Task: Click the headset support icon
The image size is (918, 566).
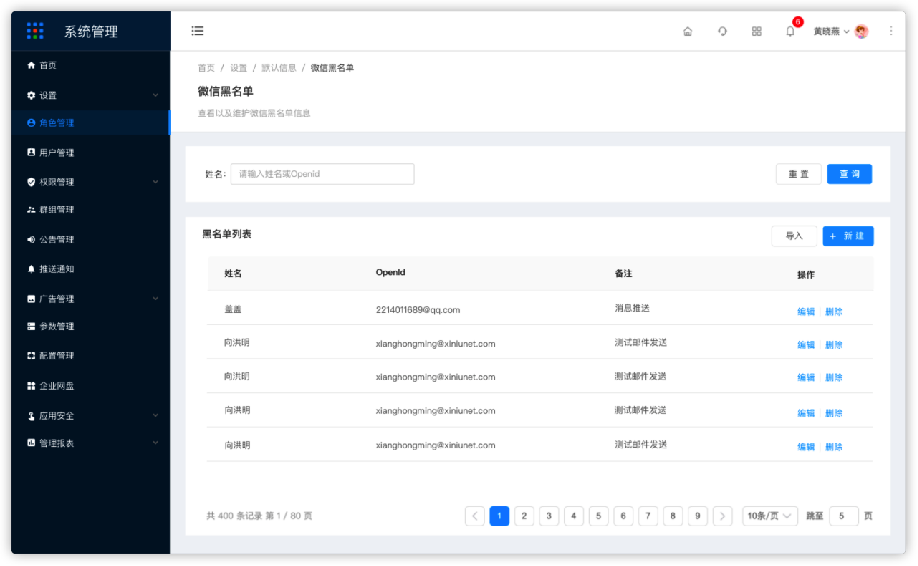Action: pos(722,31)
